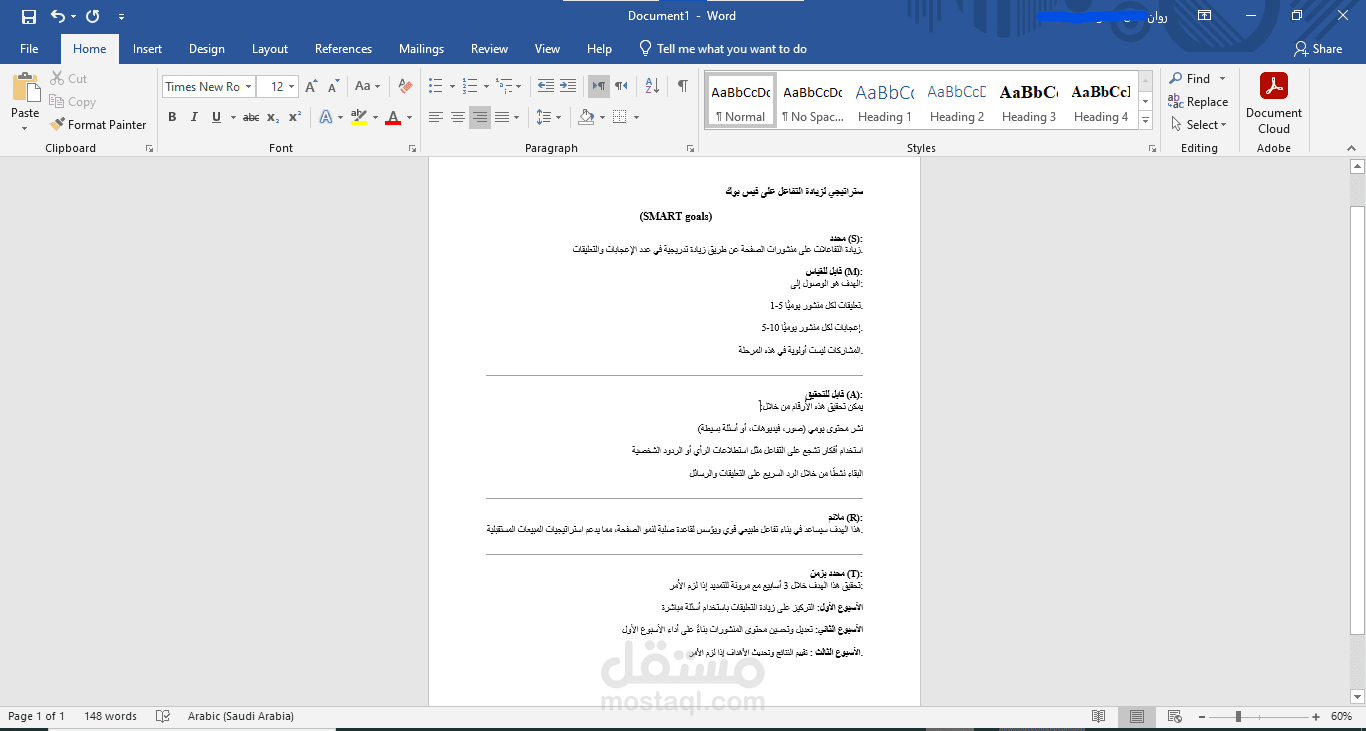Viewport: 1366px width, 731px height.
Task: Switch to the Insert tab
Action: click(147, 48)
